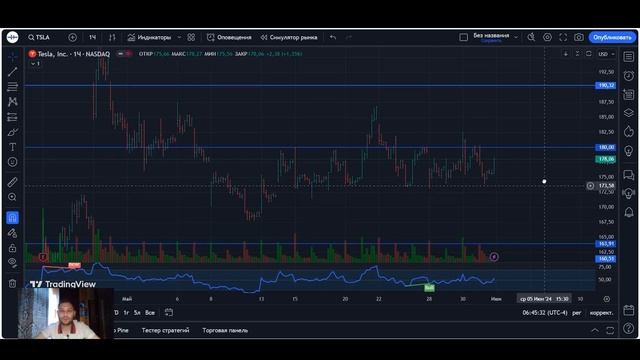The height and width of the screenshot is (360, 640).
Task: Open forecasting and measurement tools
Action: point(13,117)
